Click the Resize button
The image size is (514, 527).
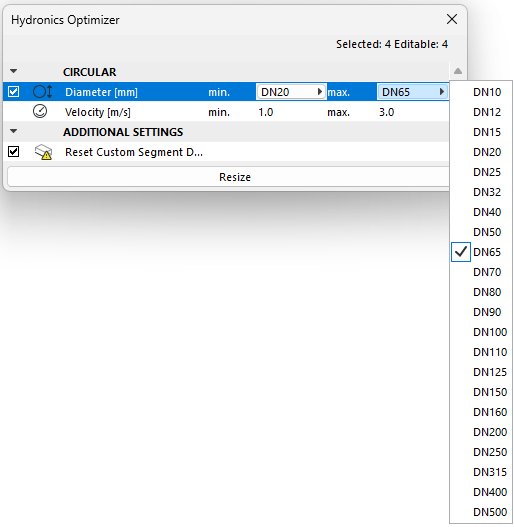[235, 177]
